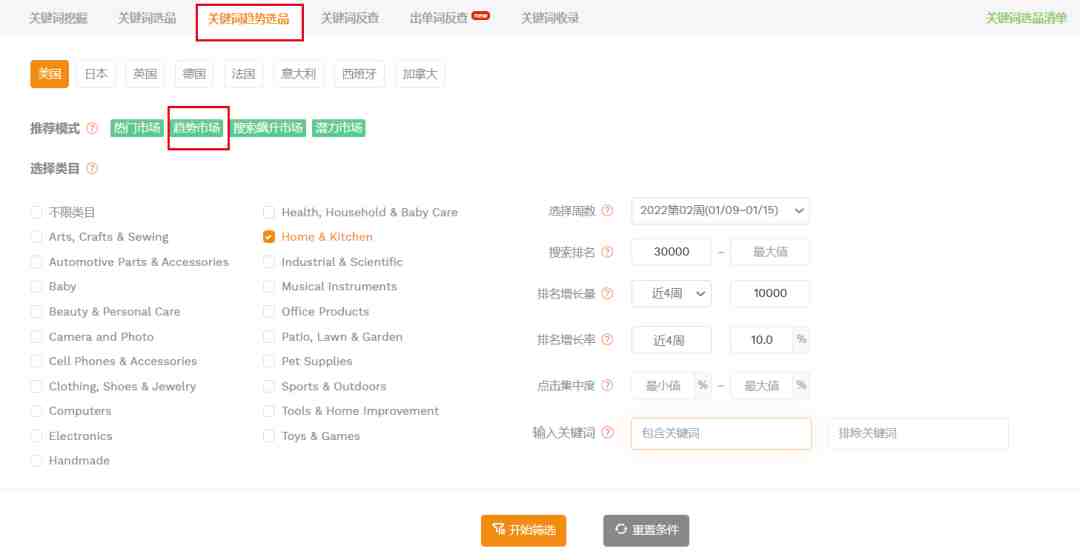Pick the 加拿大 marketplace button
Image resolution: width=1080 pixels, height=560 pixels.
[x=419, y=74]
